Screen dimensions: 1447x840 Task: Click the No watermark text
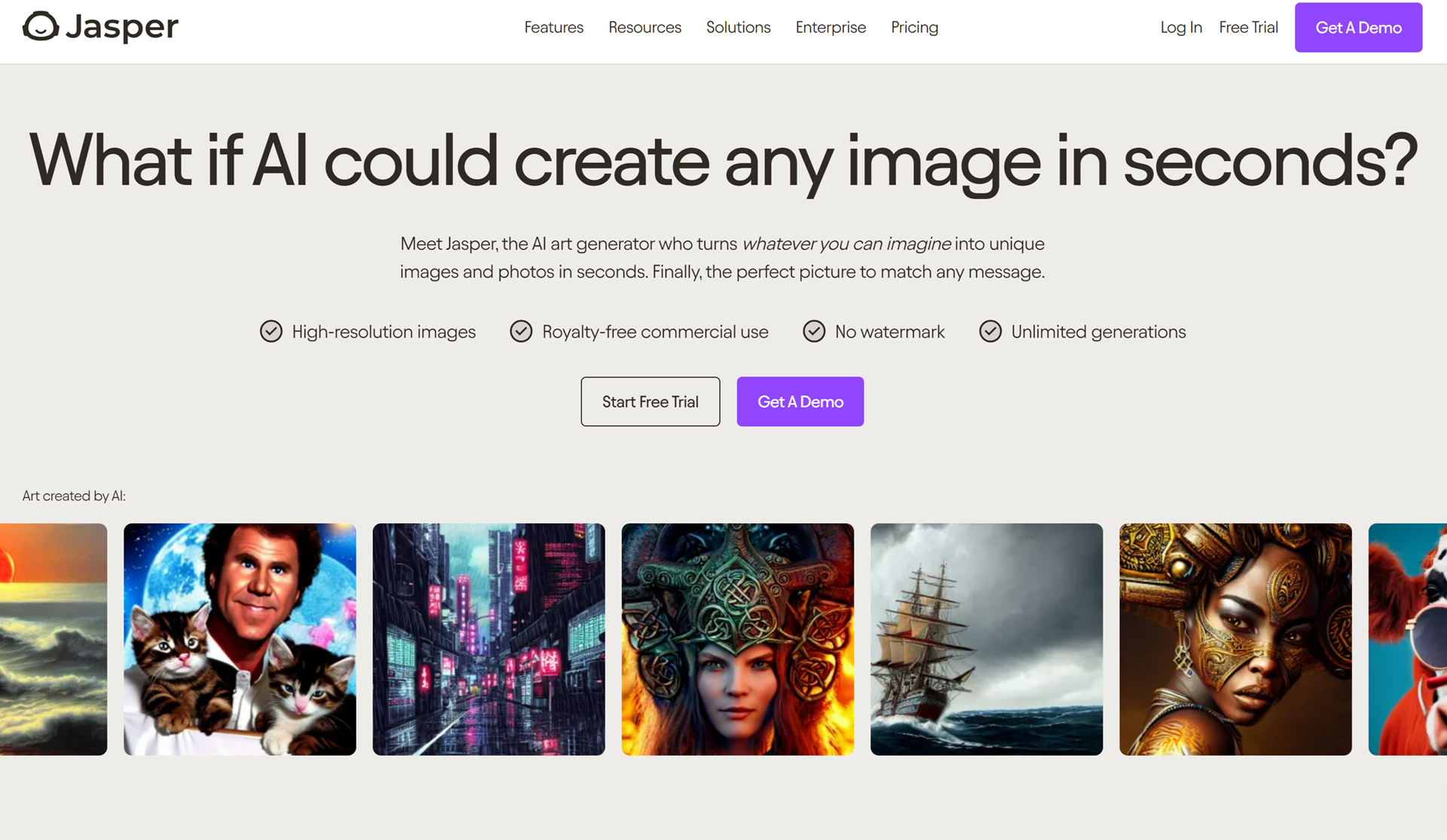click(x=890, y=332)
